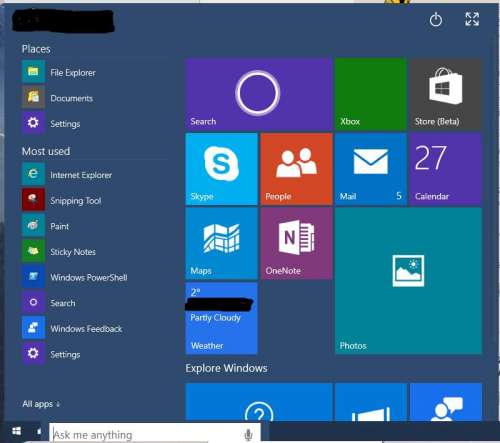Open Windows Feedback app

pyautogui.click(x=72, y=328)
